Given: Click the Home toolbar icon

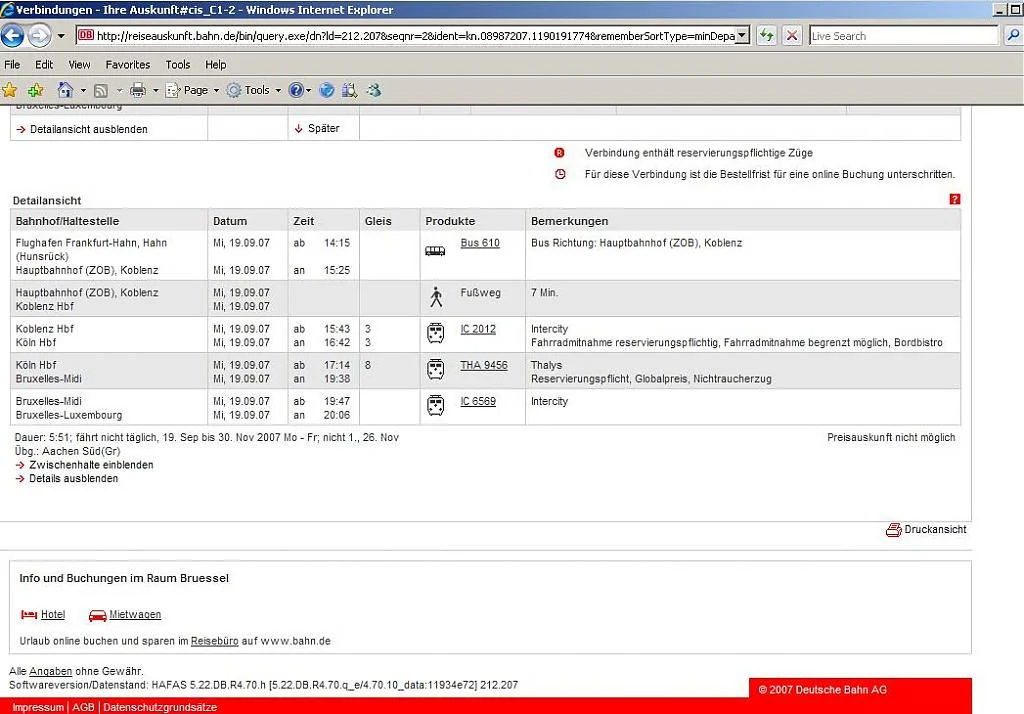Looking at the screenshot, I should tap(66, 90).
